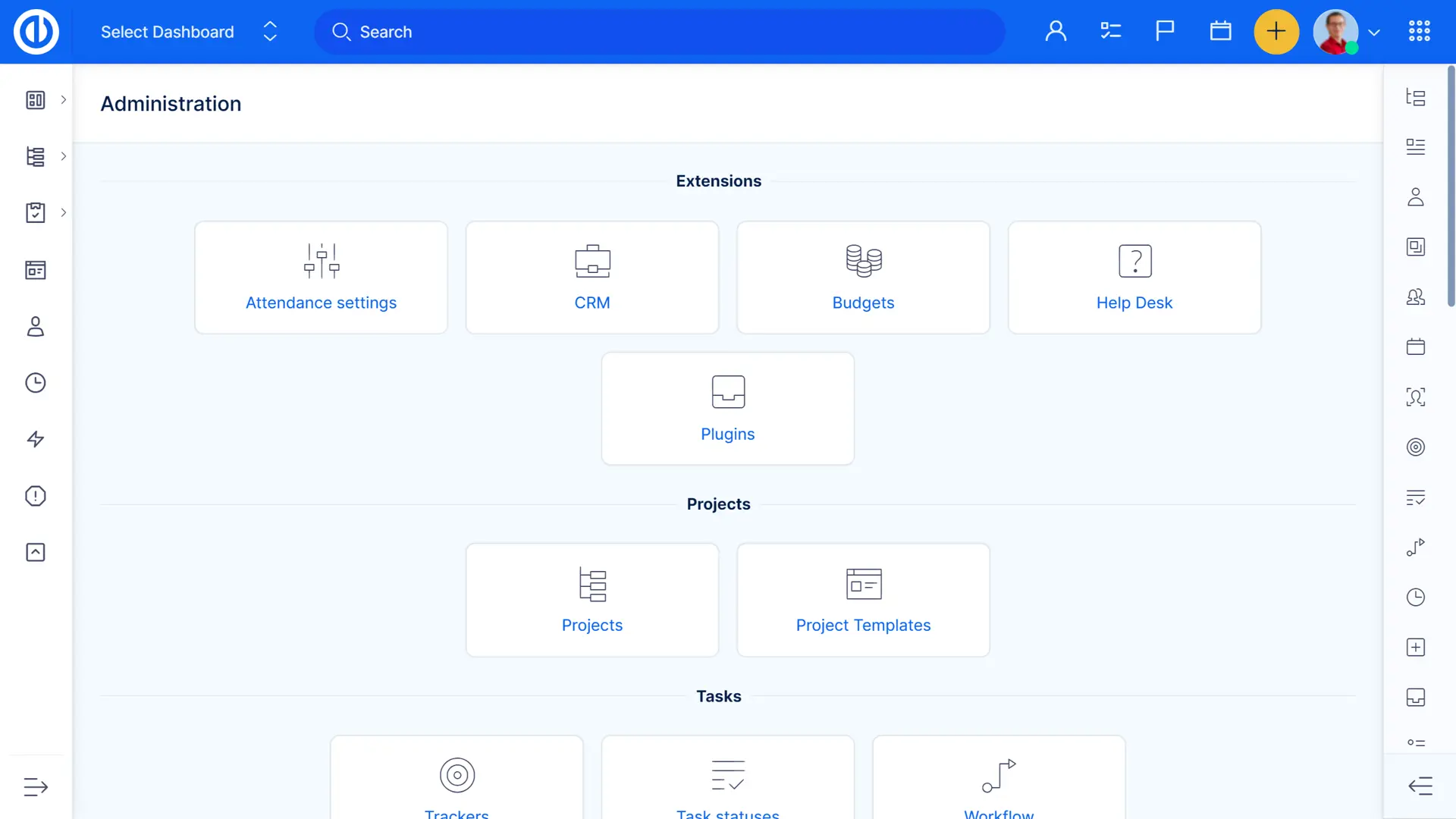
Task: Open the Attendance settings tile
Action: (321, 278)
